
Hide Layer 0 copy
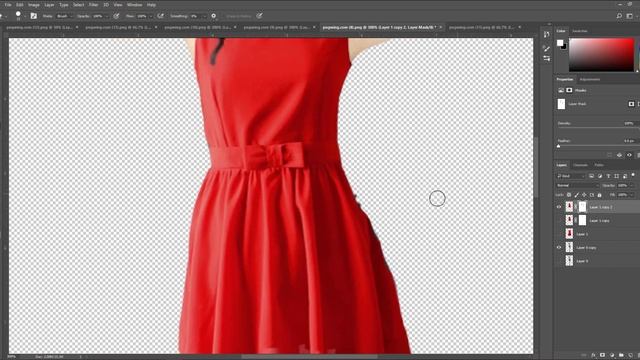(x=559, y=247)
